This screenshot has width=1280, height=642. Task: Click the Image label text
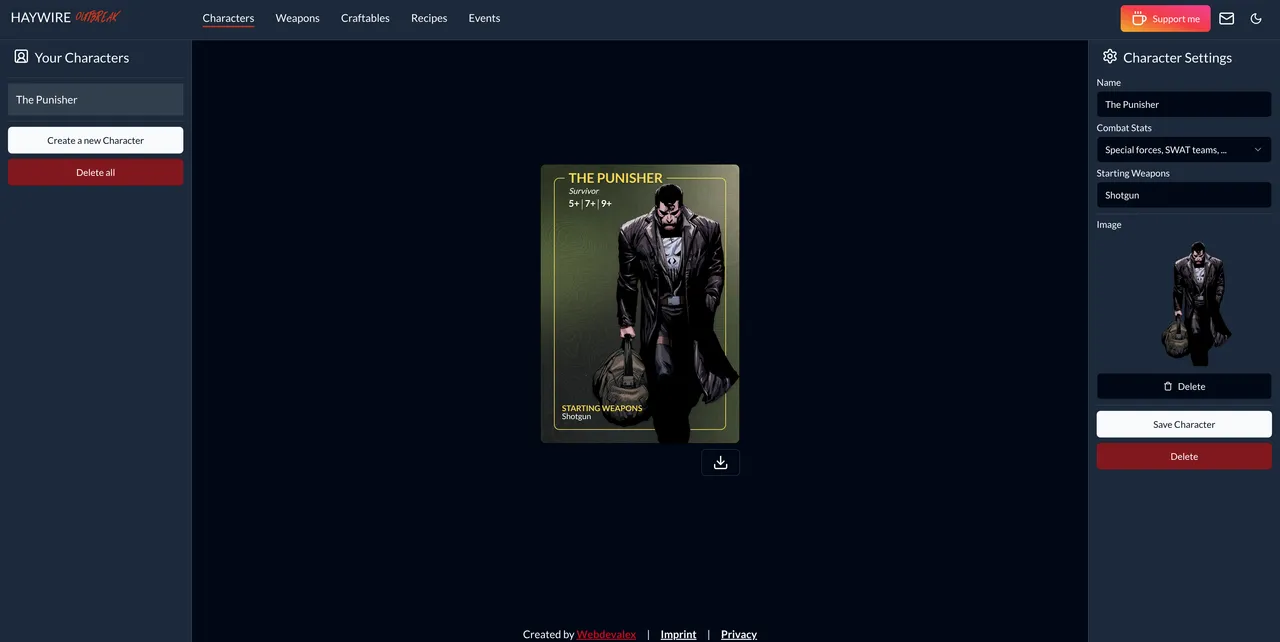[1109, 224]
